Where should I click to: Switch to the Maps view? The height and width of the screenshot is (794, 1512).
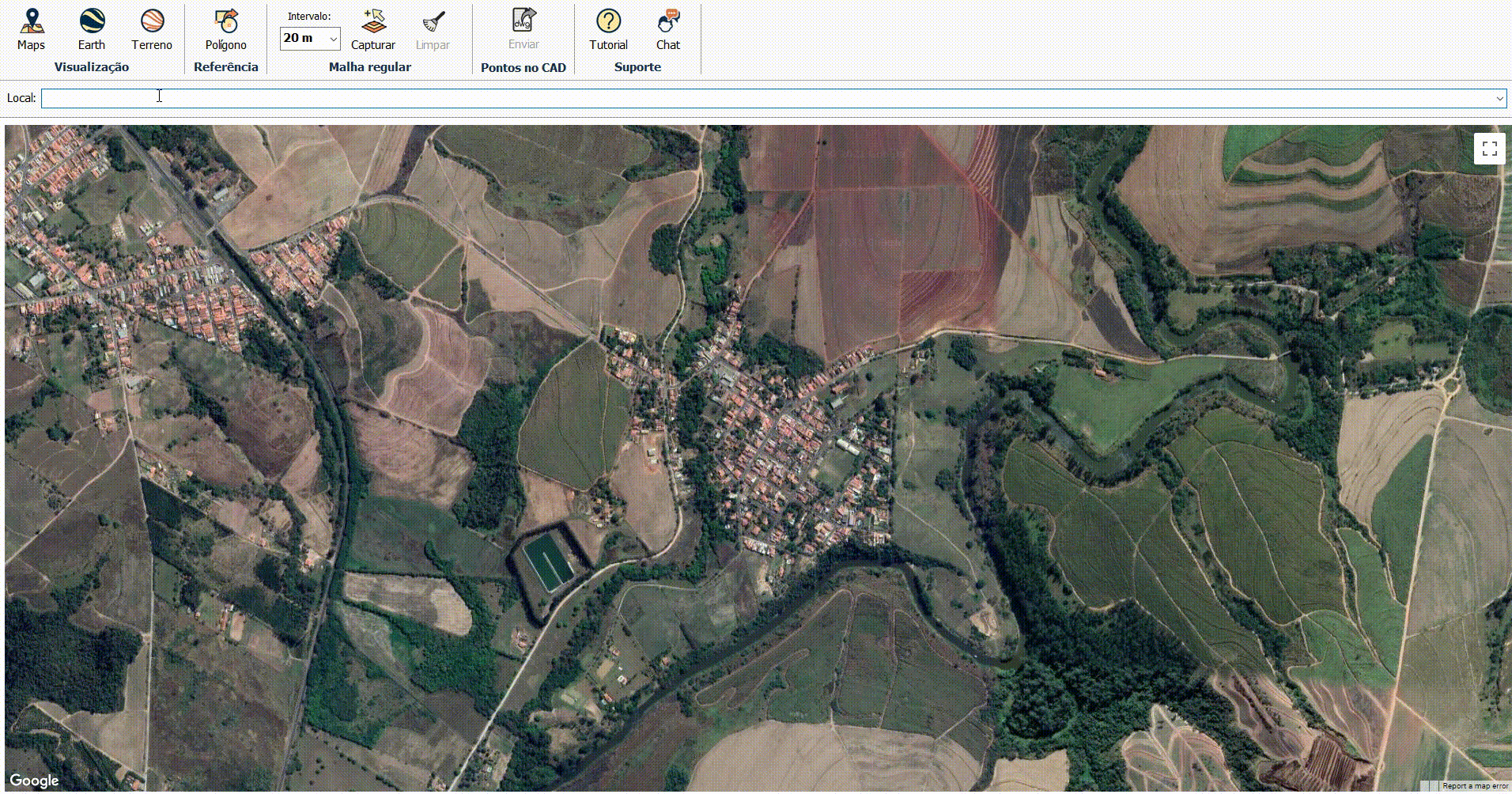pyautogui.click(x=31, y=29)
